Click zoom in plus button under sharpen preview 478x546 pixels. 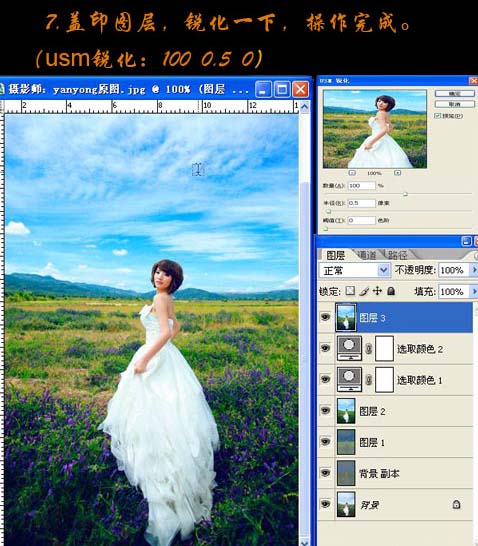click(398, 173)
